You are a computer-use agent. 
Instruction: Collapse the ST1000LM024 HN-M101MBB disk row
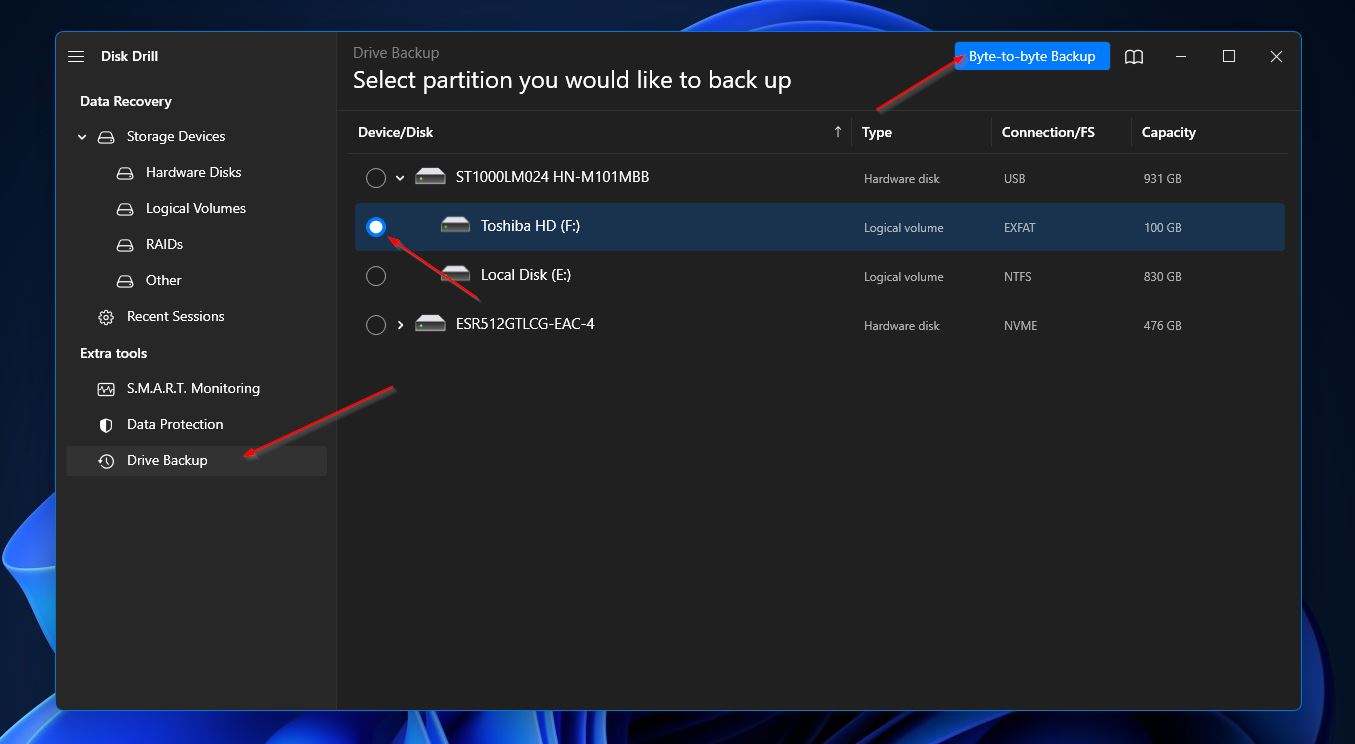pos(400,178)
